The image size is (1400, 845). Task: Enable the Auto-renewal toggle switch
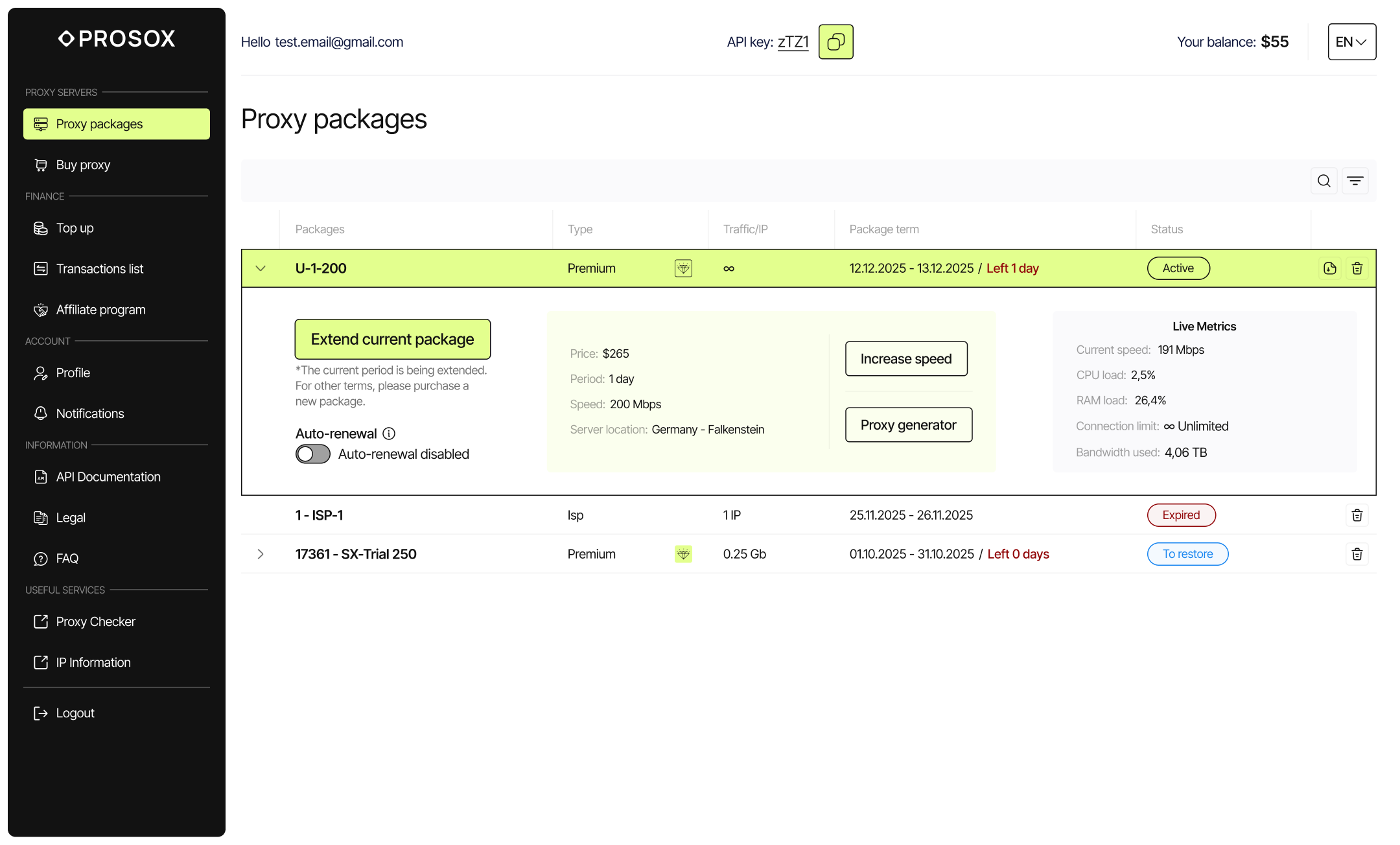tap(312, 454)
